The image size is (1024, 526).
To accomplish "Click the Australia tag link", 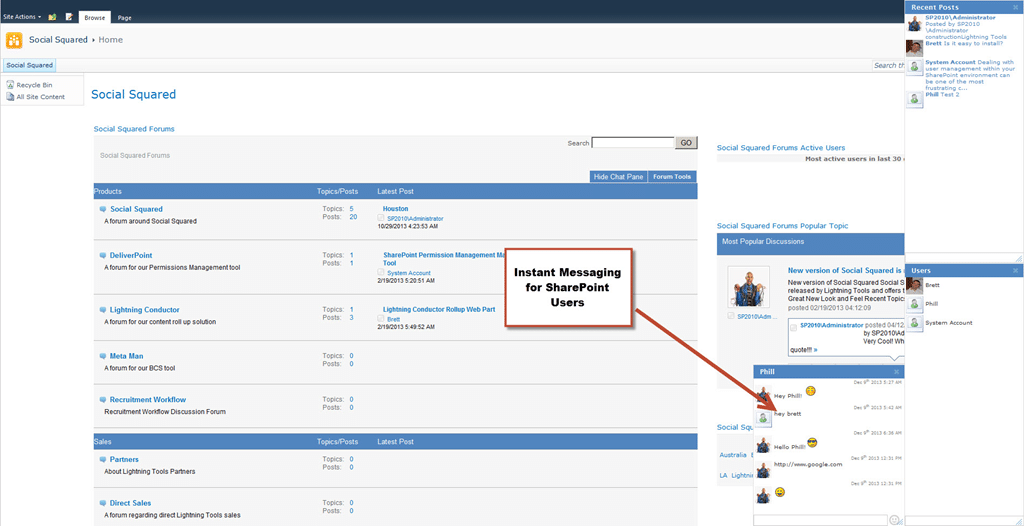I will (733, 455).
